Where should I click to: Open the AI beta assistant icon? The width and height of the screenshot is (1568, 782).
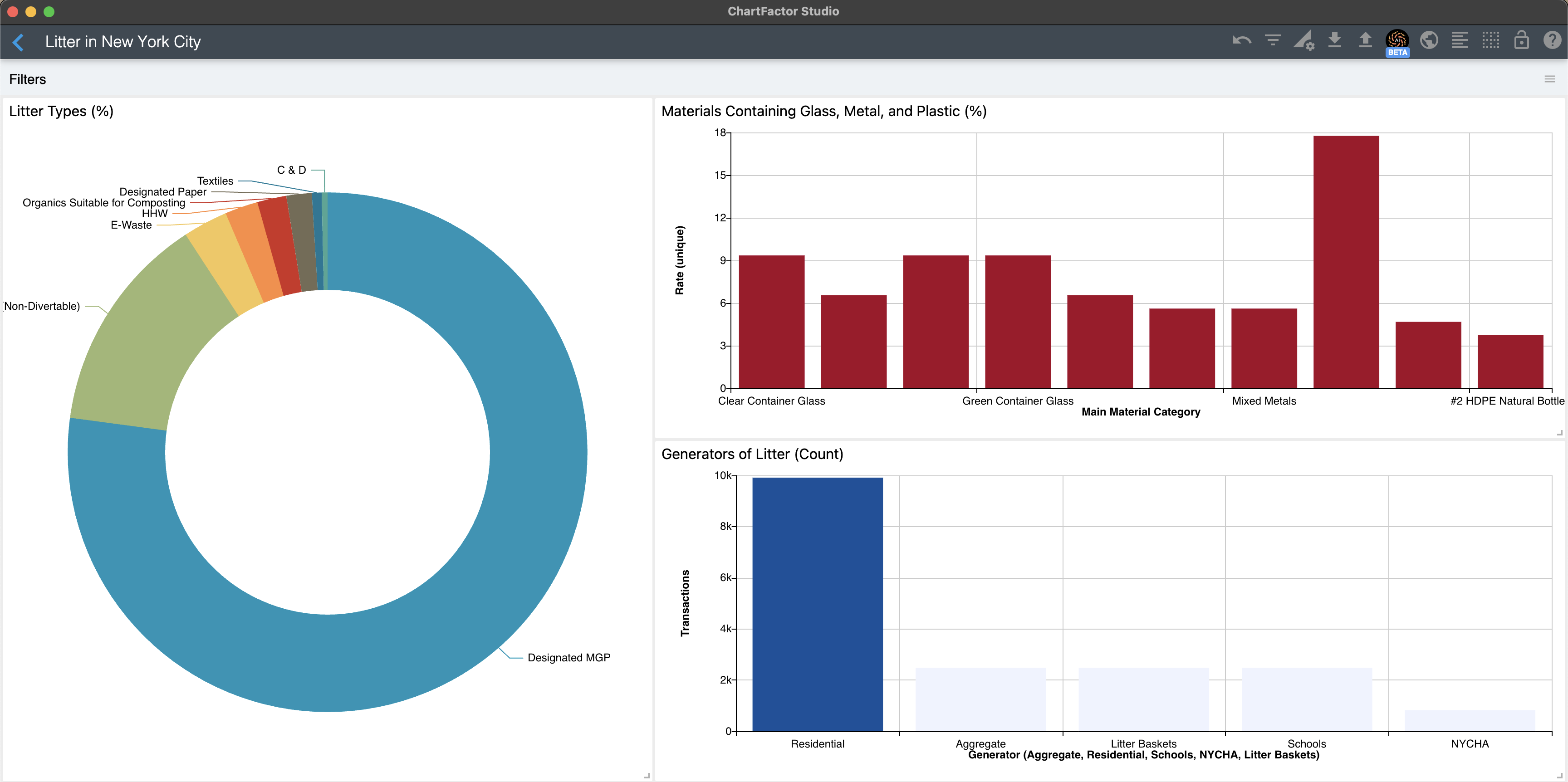pos(1397,40)
